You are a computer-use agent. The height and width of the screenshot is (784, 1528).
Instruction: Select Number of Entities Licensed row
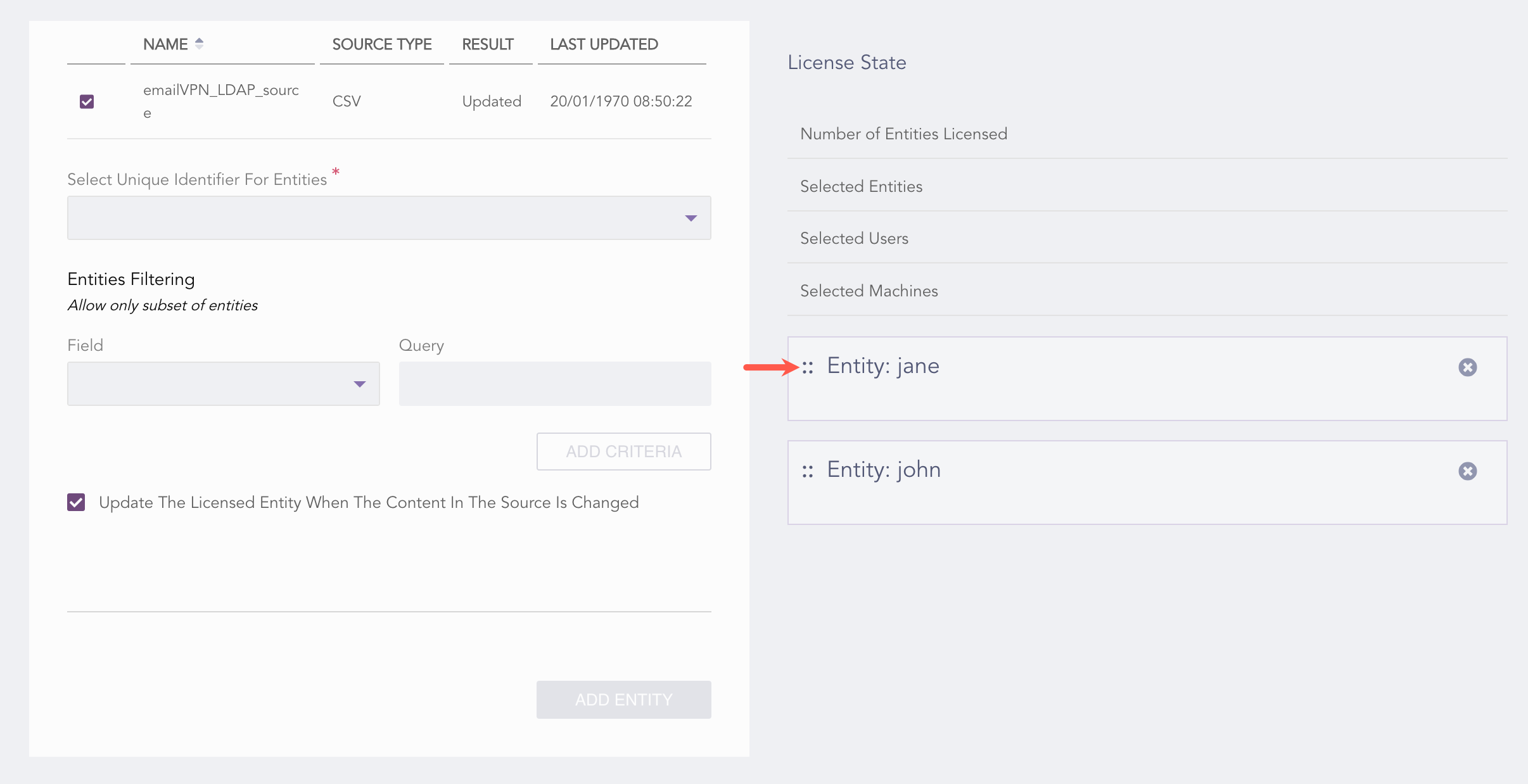pos(903,134)
